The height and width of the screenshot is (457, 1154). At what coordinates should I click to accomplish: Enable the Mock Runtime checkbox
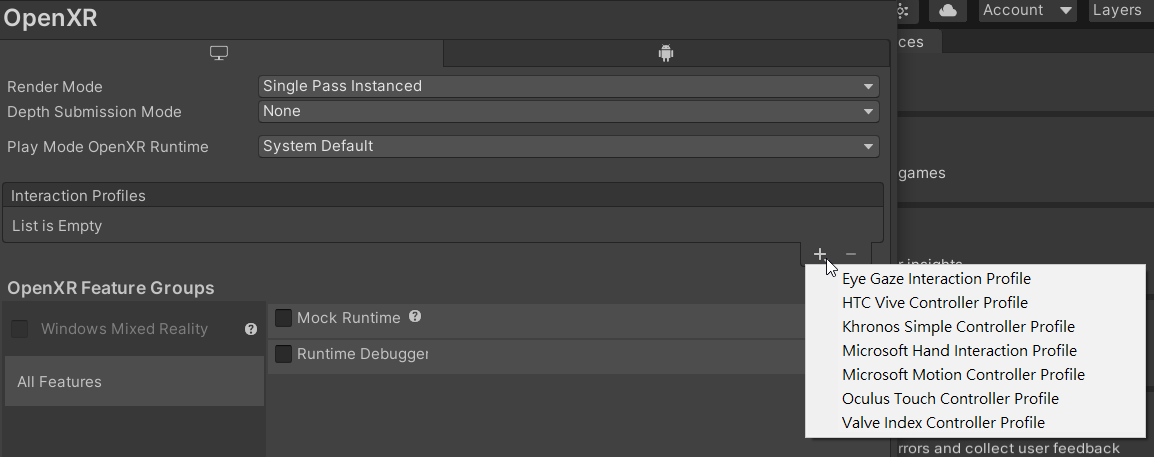click(283, 318)
